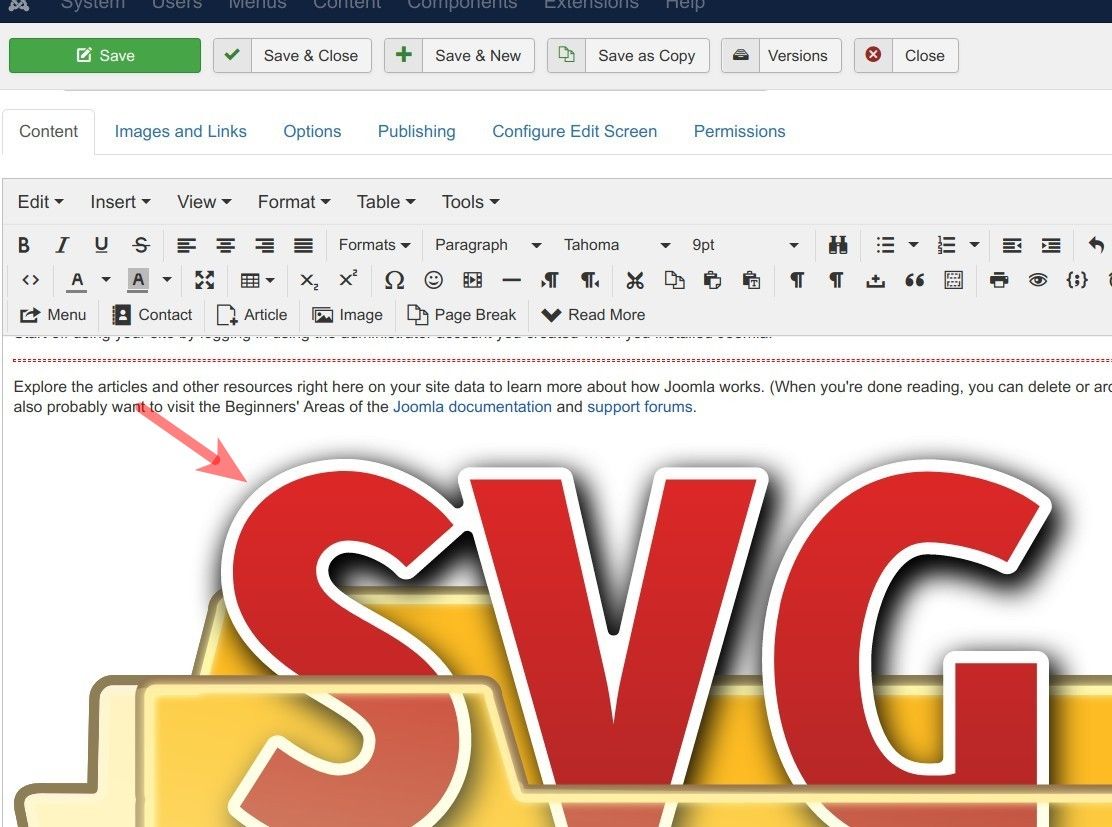Apply background highlight color

tap(138, 280)
